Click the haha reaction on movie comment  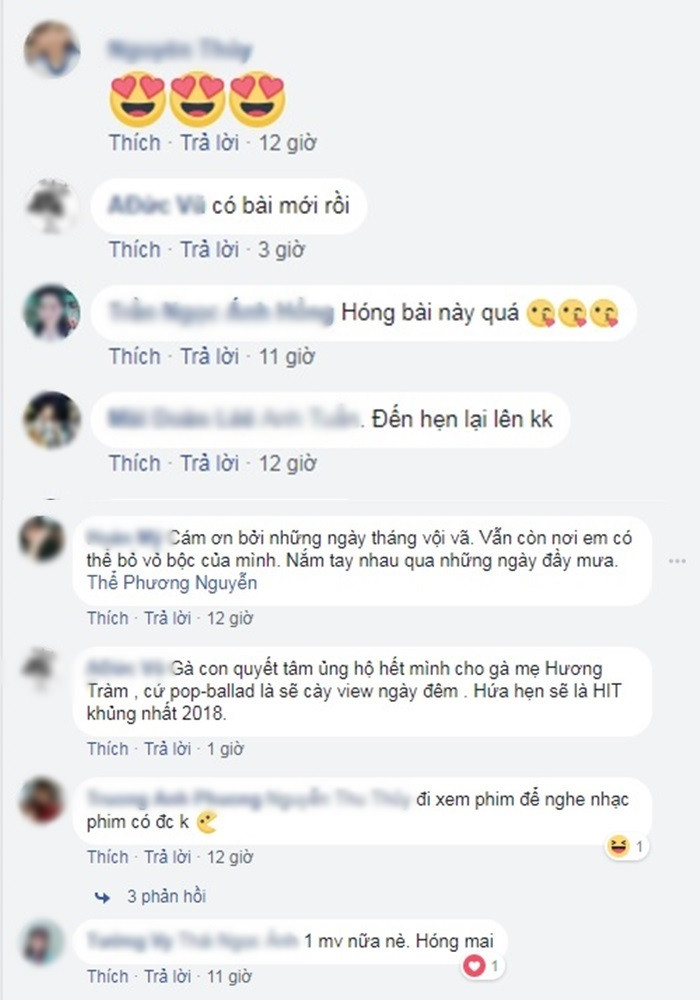pyautogui.click(x=618, y=847)
